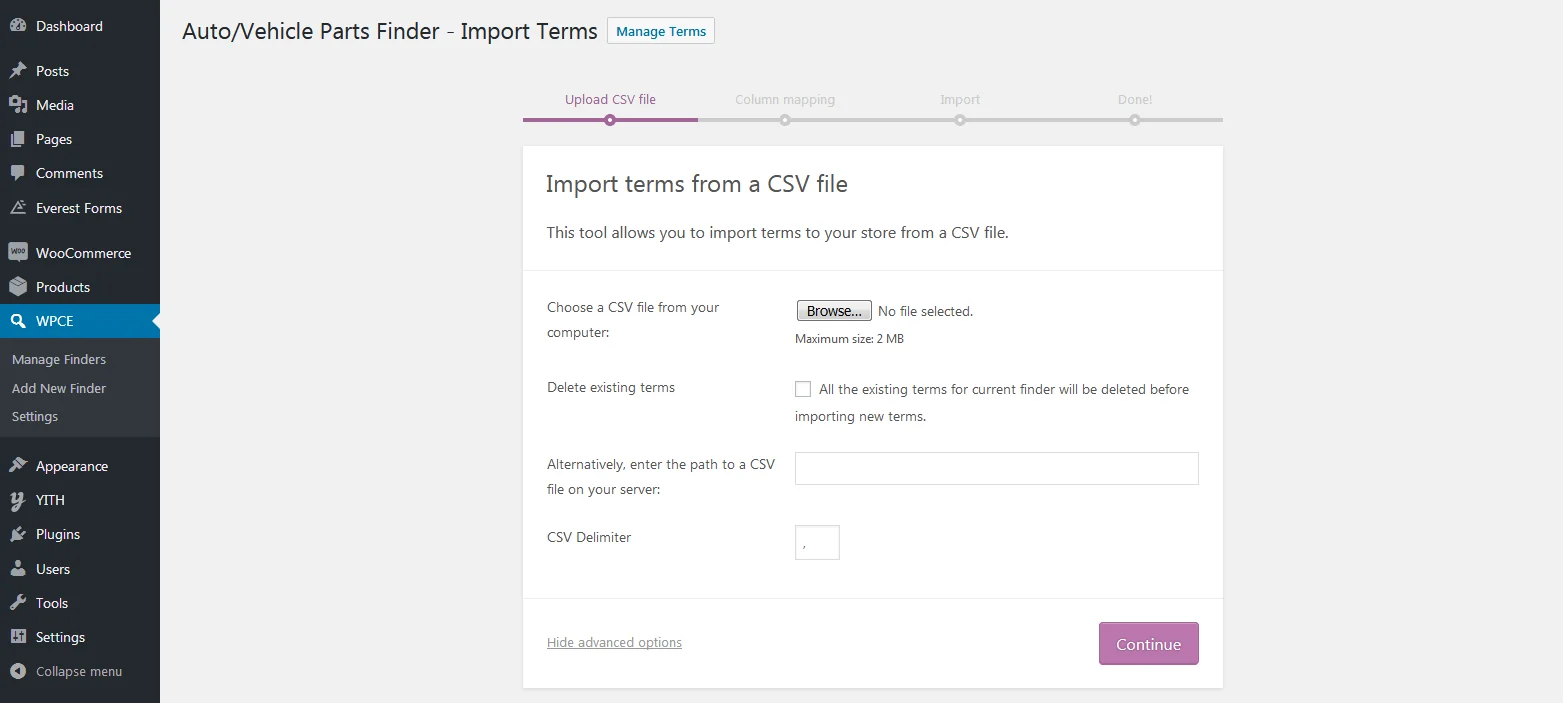Click the Continue button

click(x=1149, y=644)
